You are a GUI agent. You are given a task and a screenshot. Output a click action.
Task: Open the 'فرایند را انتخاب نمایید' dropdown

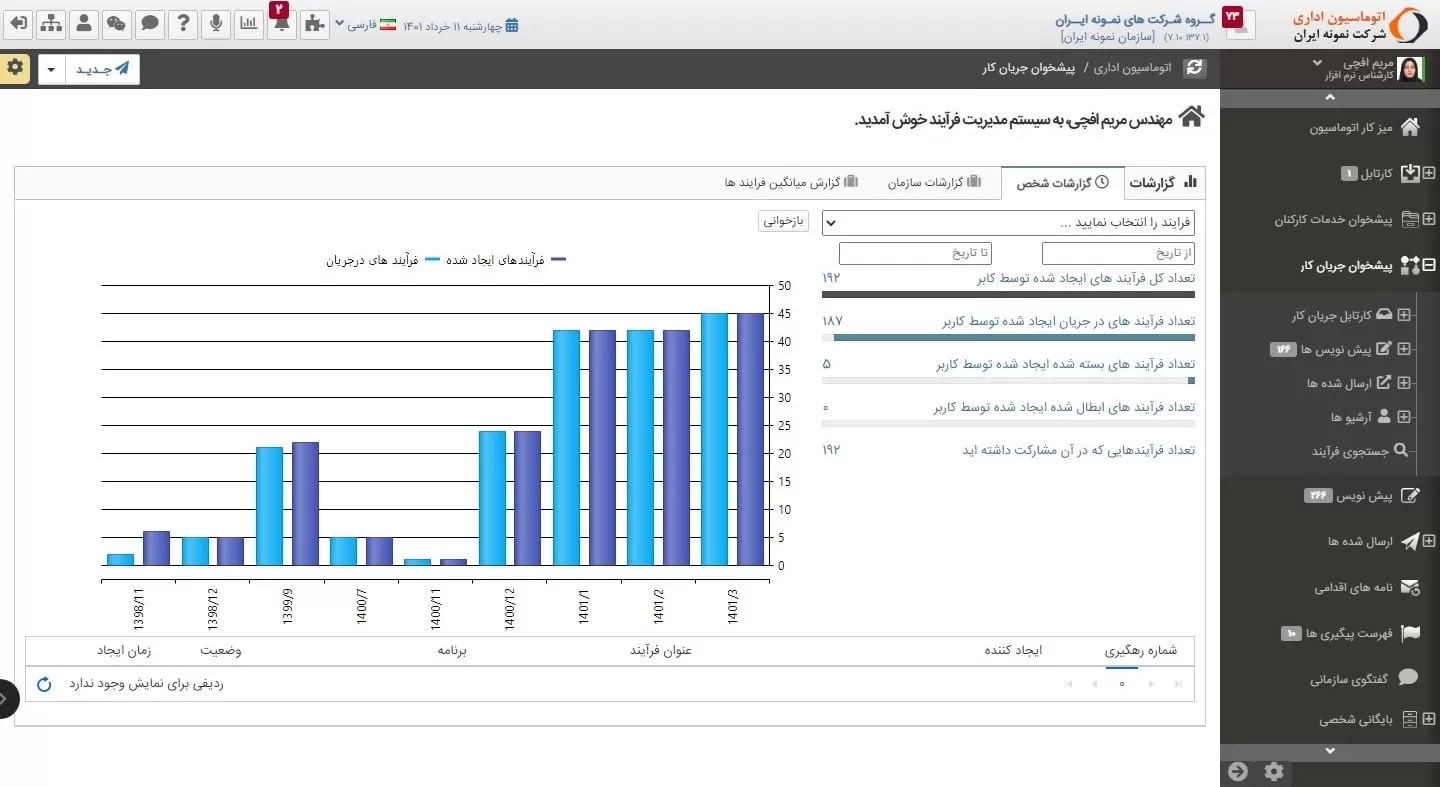pyautogui.click(x=1007, y=223)
